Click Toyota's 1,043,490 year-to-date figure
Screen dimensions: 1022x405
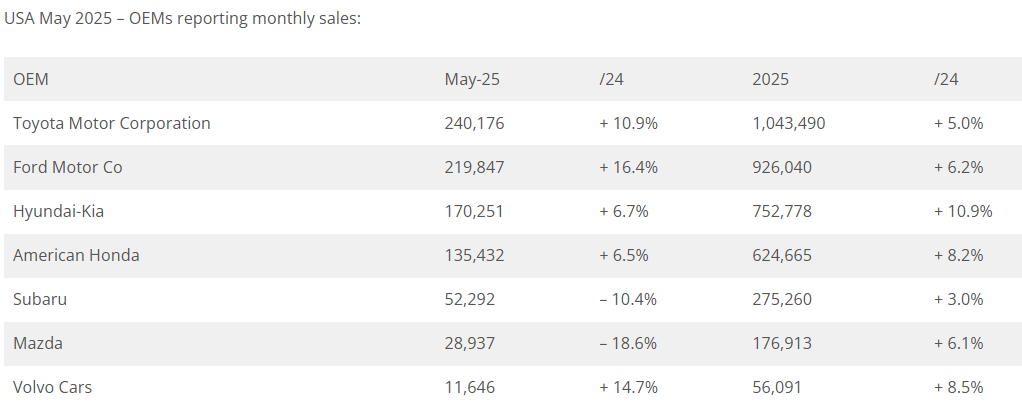coord(788,123)
